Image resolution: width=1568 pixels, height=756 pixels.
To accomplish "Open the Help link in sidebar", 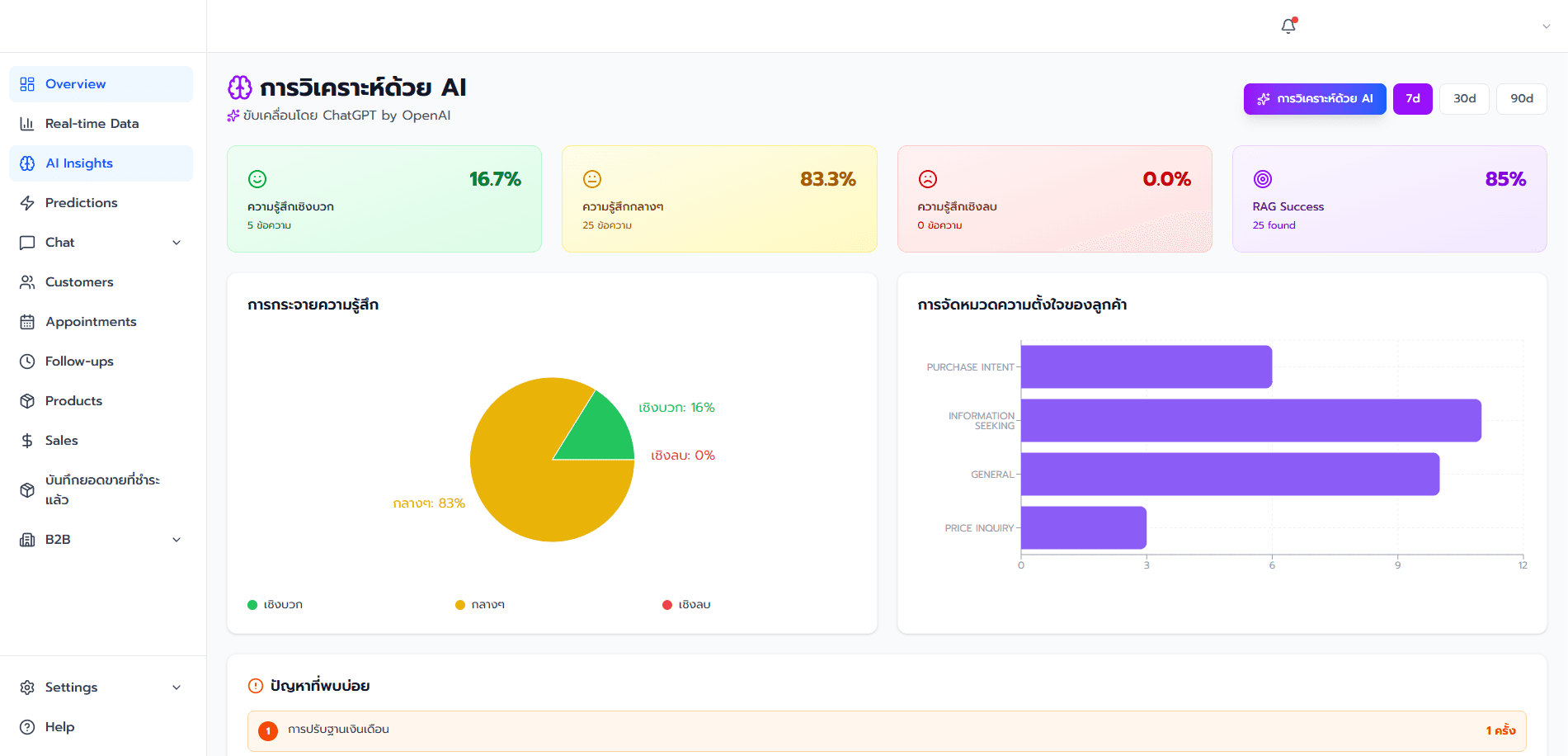I will pyautogui.click(x=101, y=727).
